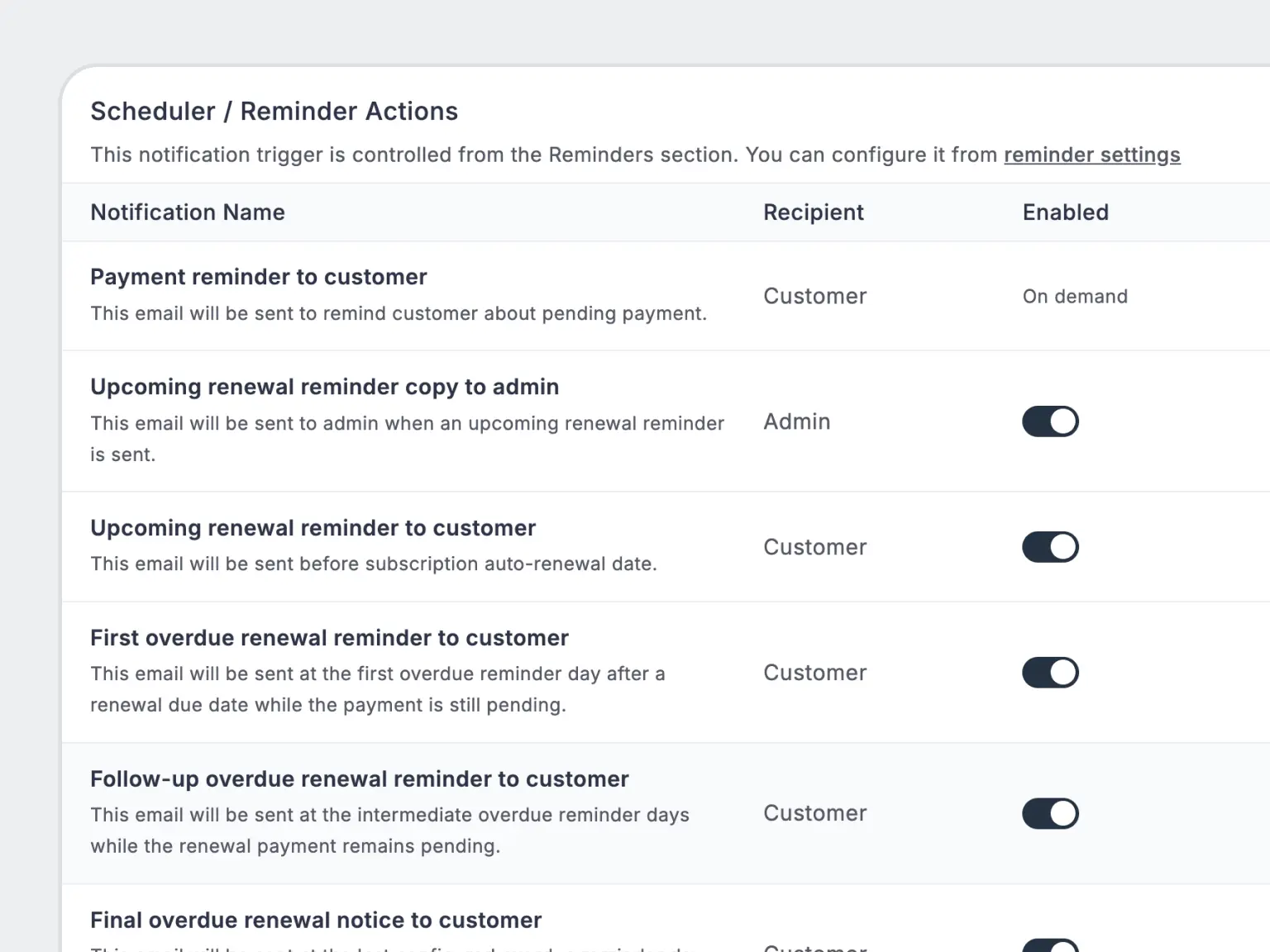Toggle Final overdue renewal notice switch
Viewport: 1270px width, 952px height.
pyautogui.click(x=1050, y=946)
